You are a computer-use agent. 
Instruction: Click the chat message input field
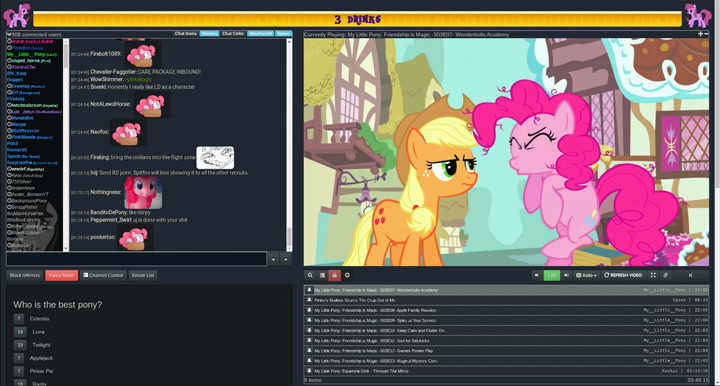coord(136,258)
